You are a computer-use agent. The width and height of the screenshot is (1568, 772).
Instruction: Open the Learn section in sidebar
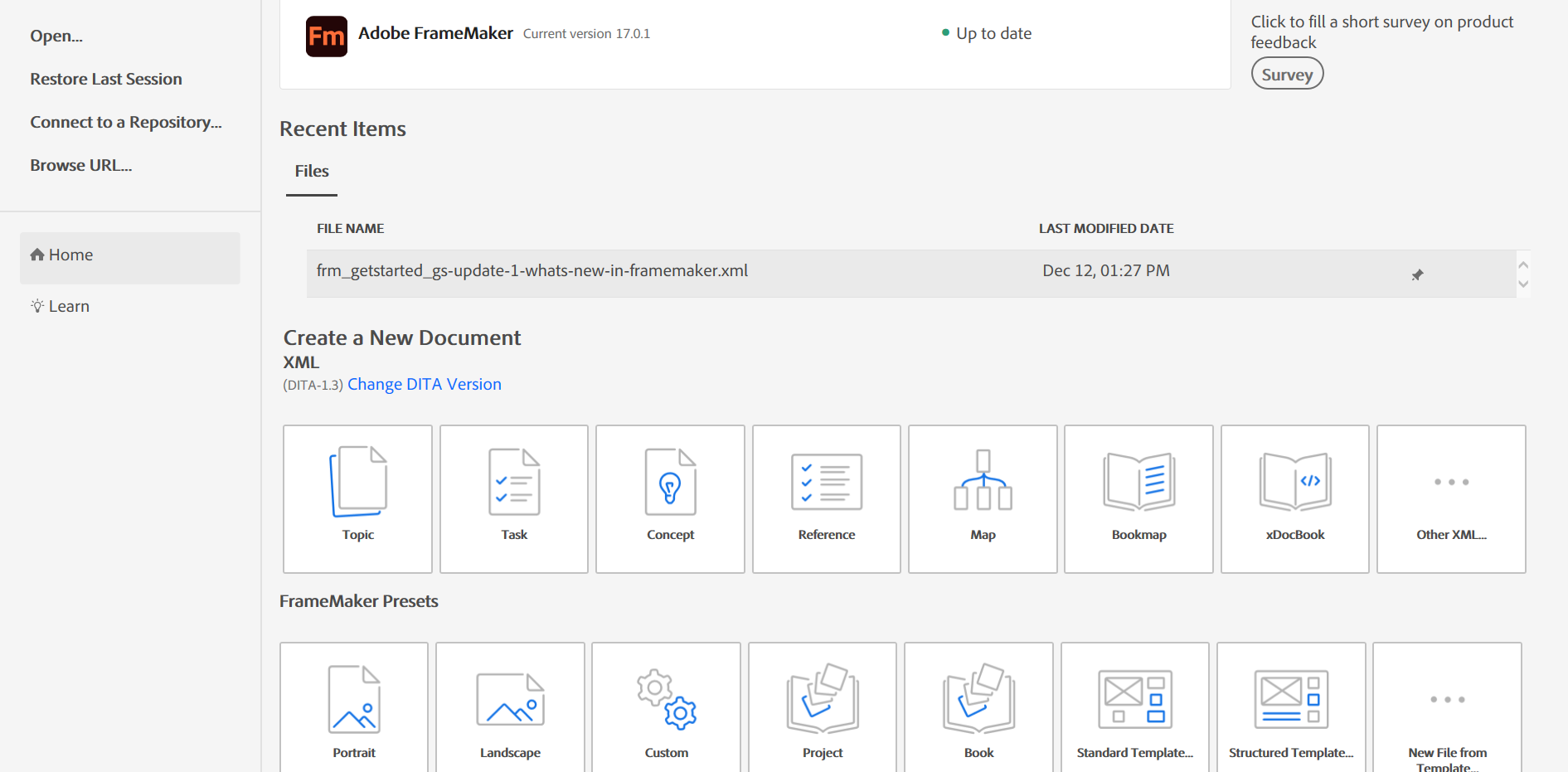(69, 307)
